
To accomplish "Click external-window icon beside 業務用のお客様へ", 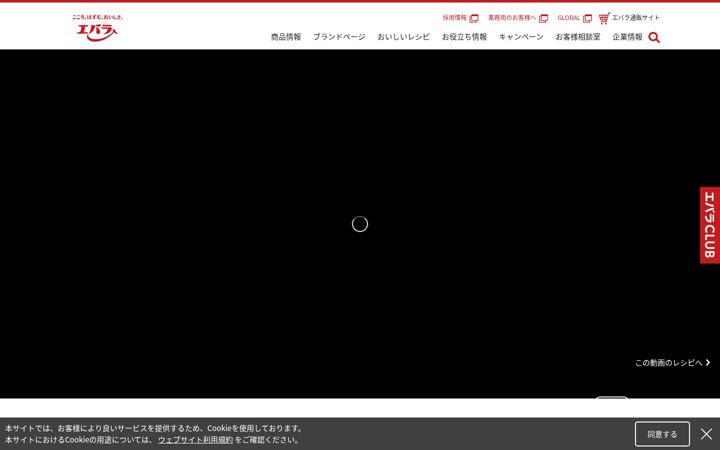I will coord(543,18).
